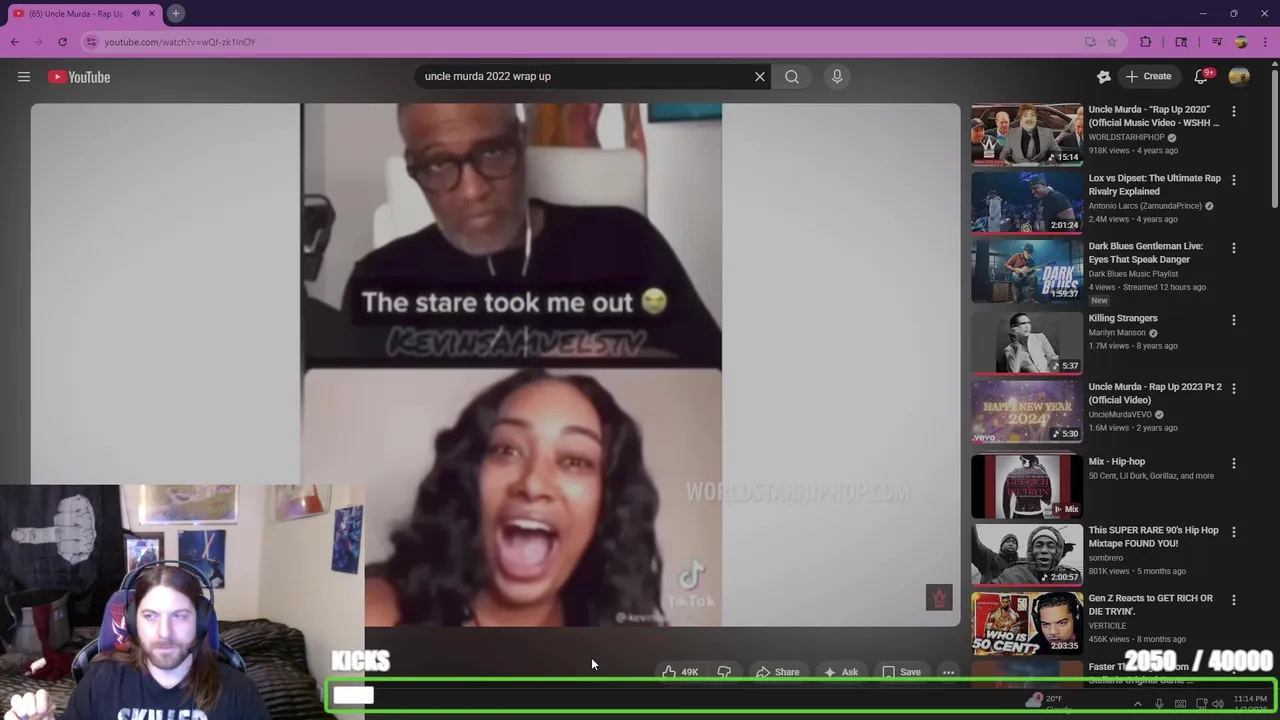This screenshot has height=720, width=1280.
Task: Go to YouTube home via the logo
Action: coord(79,77)
